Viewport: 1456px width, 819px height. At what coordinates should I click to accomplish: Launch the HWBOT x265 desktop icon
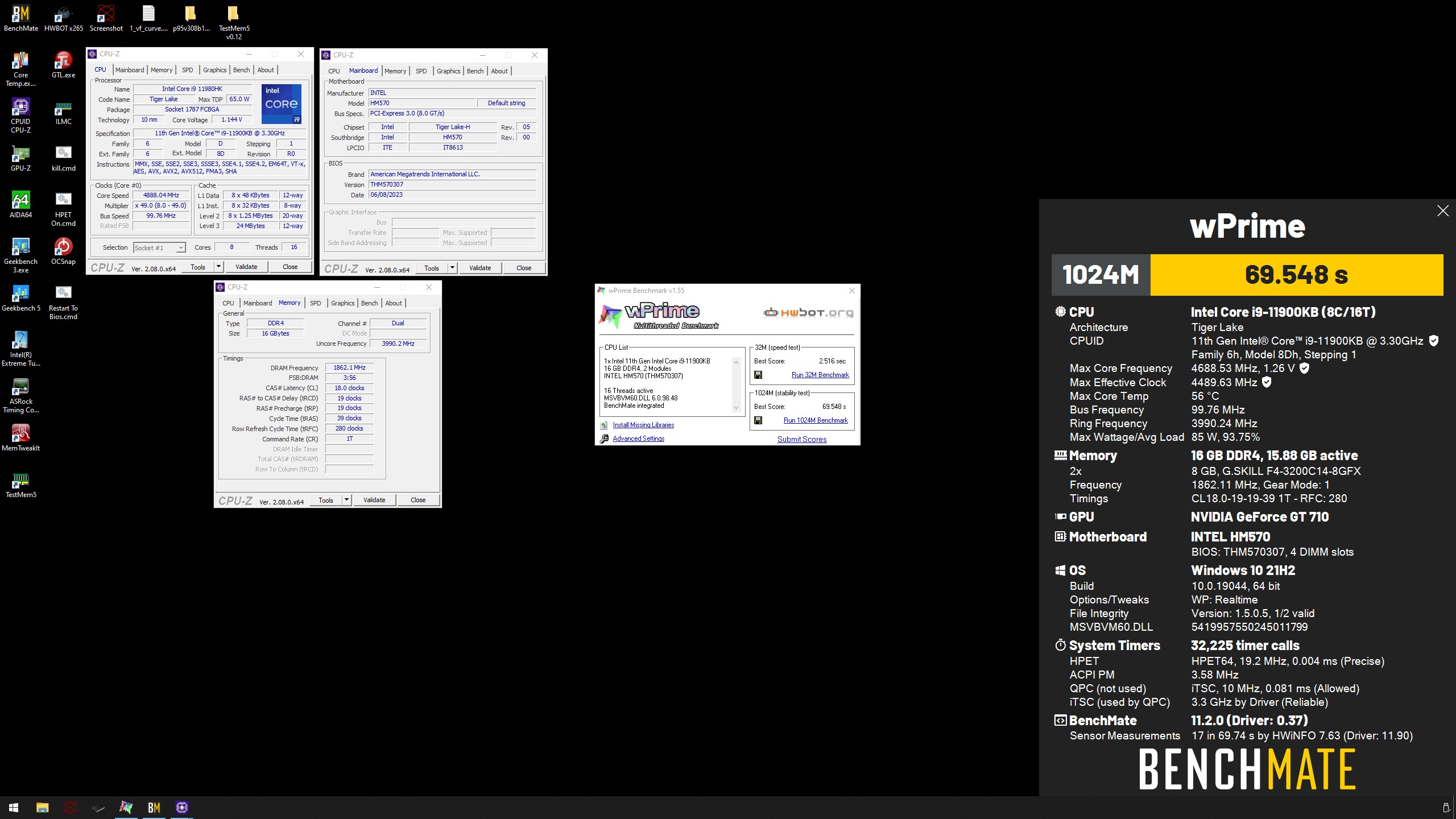(x=64, y=18)
